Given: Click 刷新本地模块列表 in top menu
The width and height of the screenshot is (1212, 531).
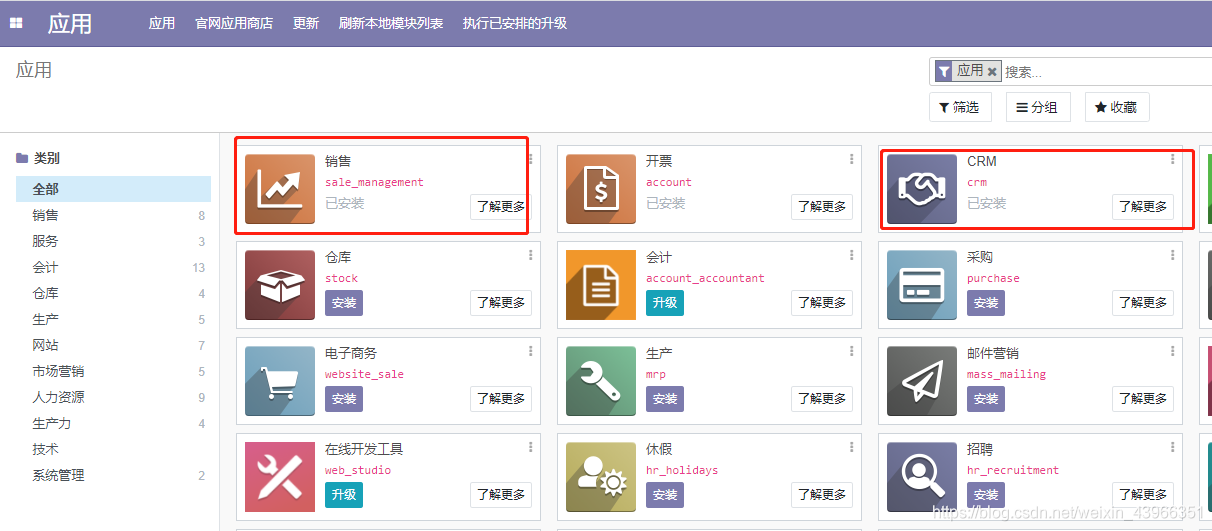Looking at the screenshot, I should (x=391, y=23).
